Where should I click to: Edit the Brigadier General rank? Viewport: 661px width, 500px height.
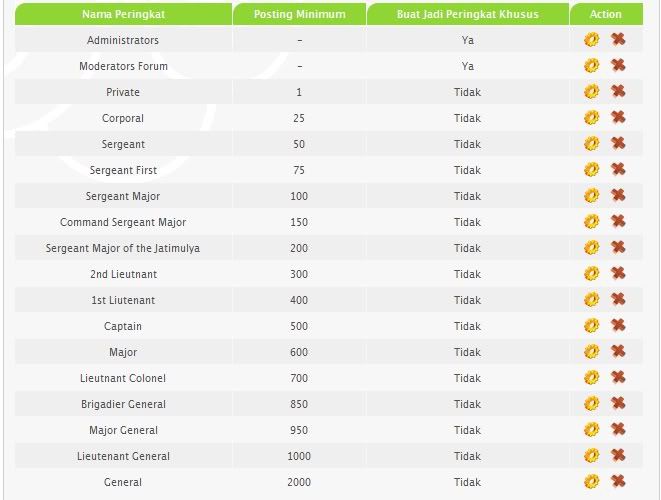click(591, 404)
